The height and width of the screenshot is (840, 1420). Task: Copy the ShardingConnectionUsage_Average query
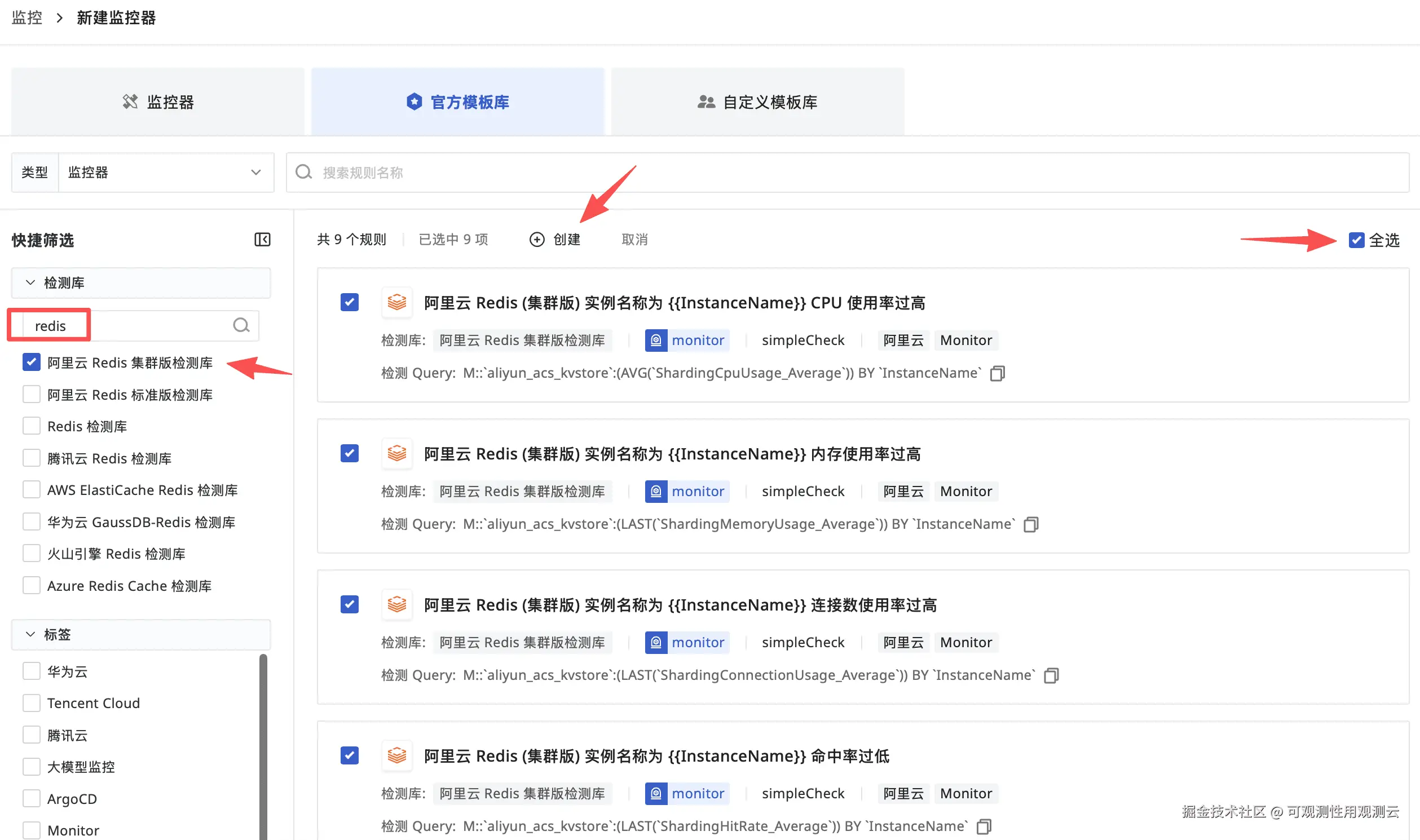[1051, 675]
